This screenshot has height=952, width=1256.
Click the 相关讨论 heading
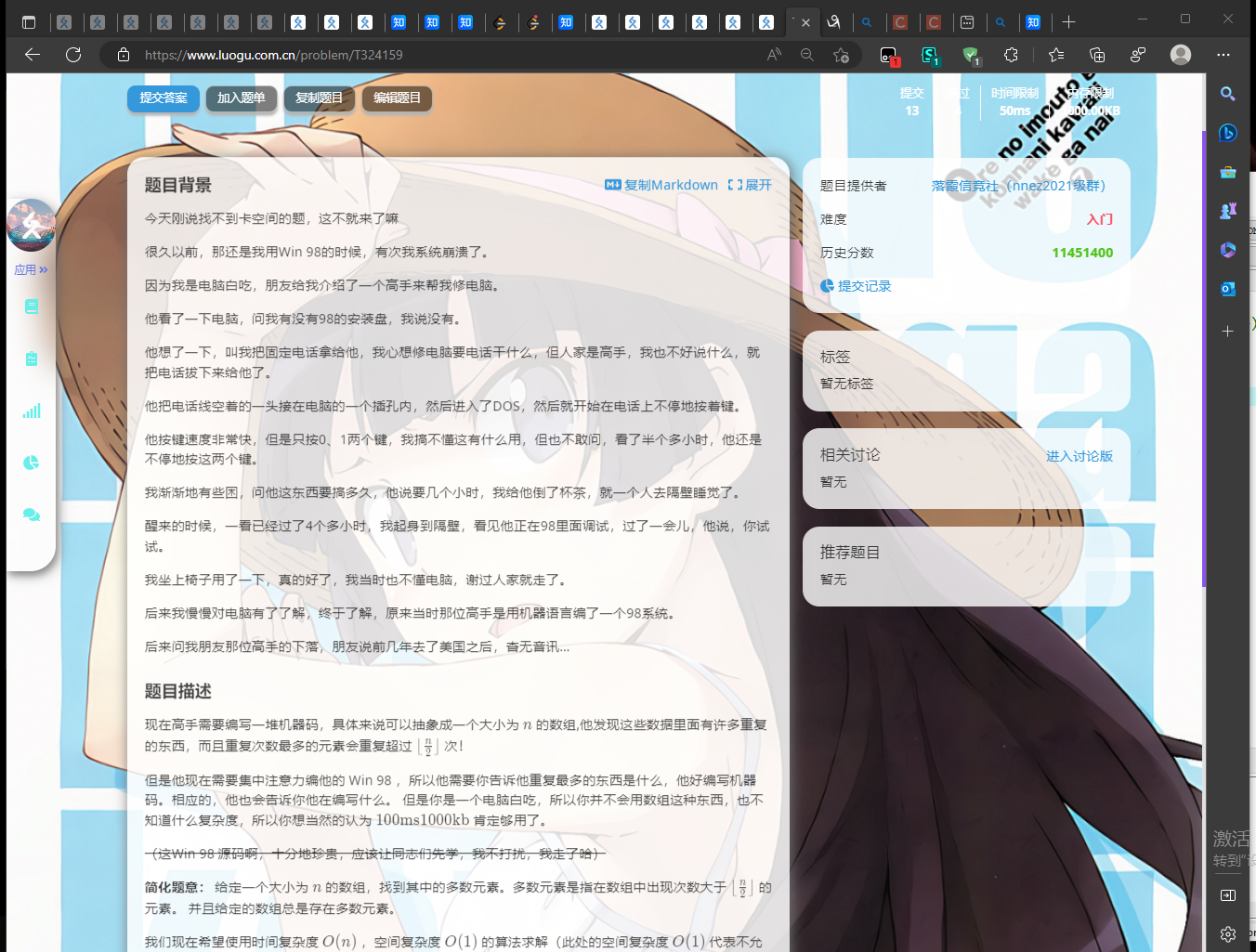tap(849, 454)
